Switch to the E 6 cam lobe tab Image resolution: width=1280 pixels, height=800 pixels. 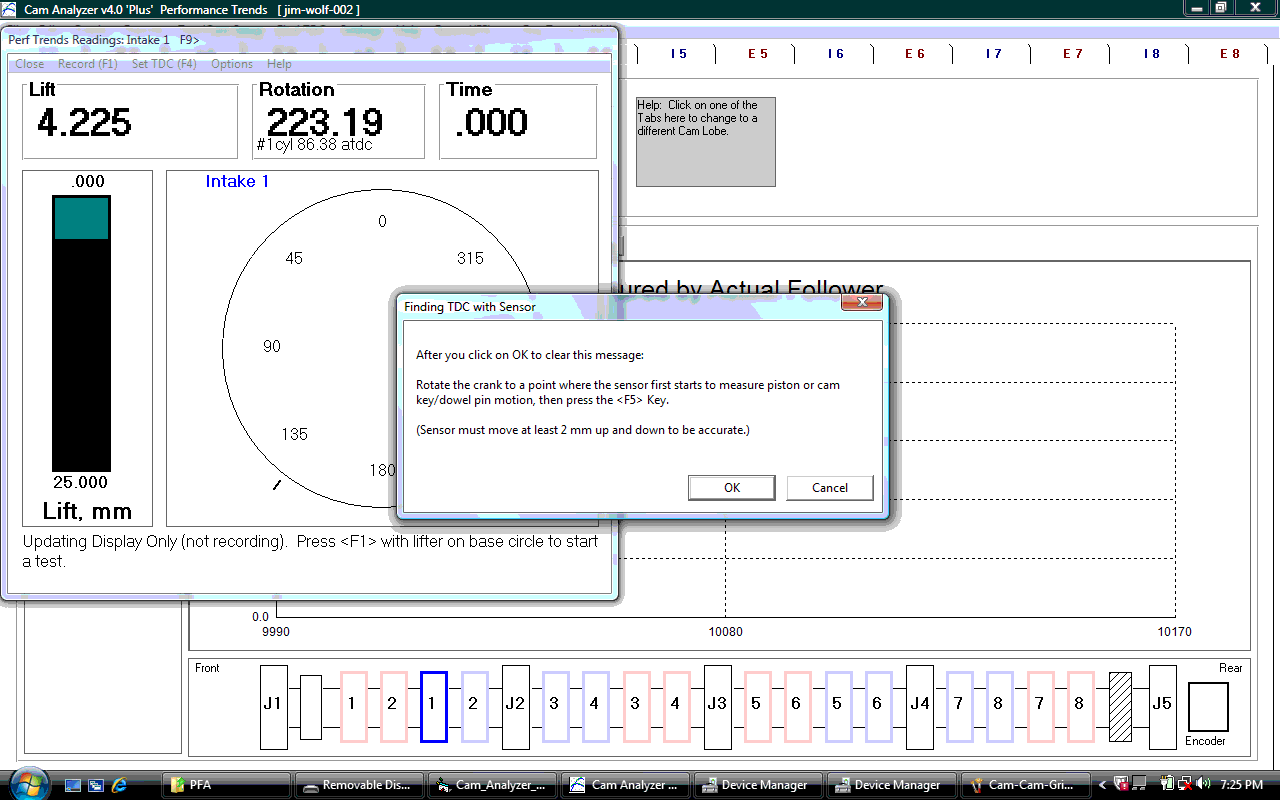tap(915, 54)
